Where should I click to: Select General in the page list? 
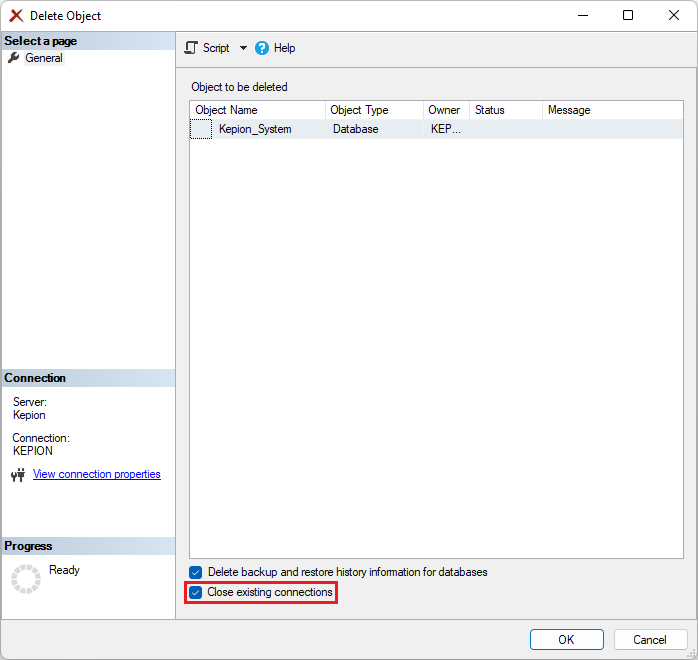point(44,58)
